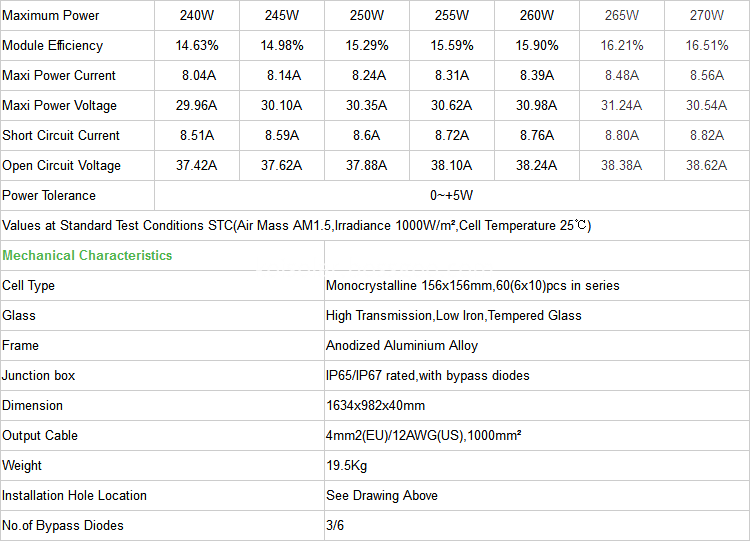
Task: Click the 38.62A open circuit voltage cell
Action: 706,166
